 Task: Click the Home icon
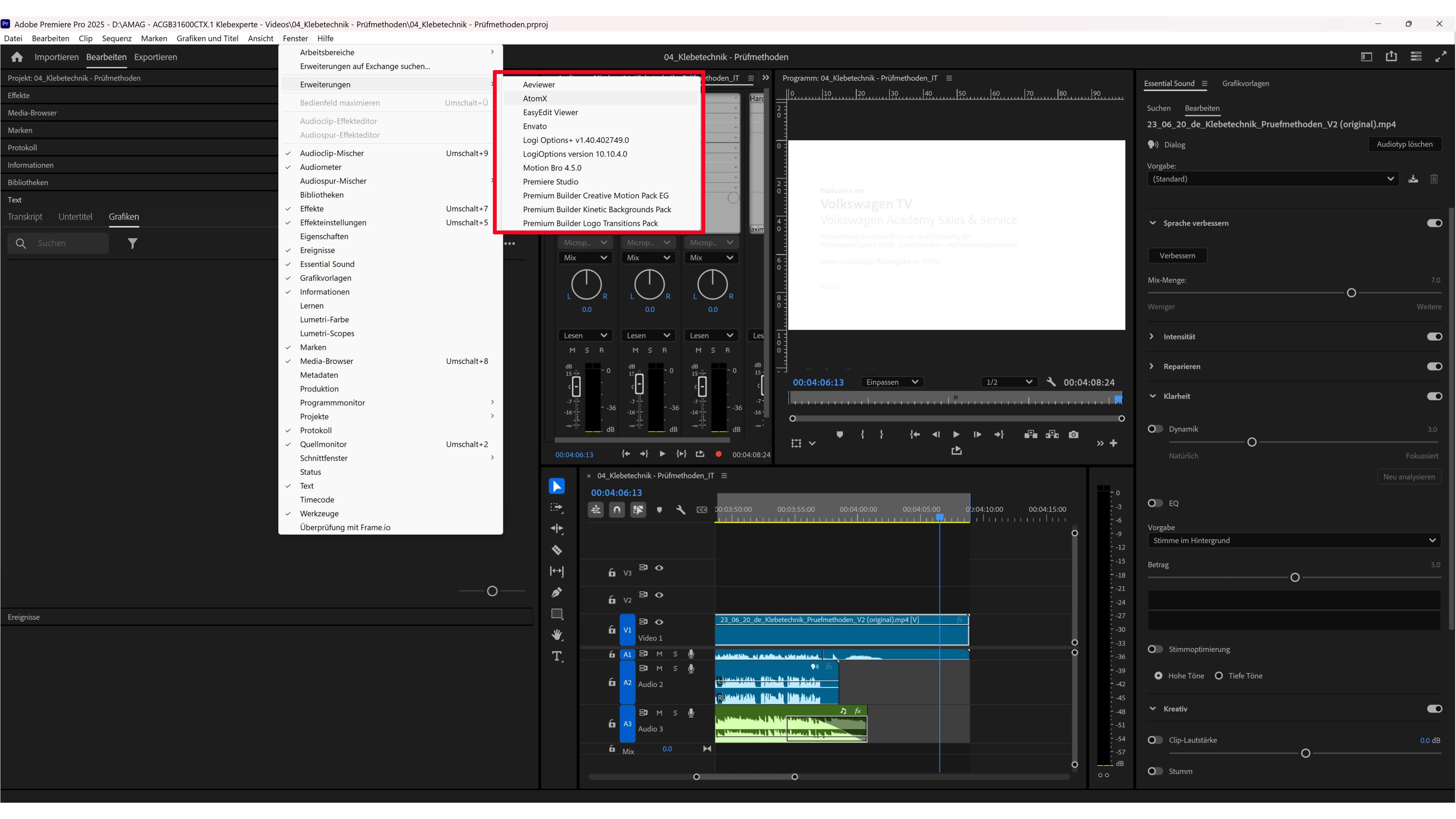pyautogui.click(x=17, y=57)
